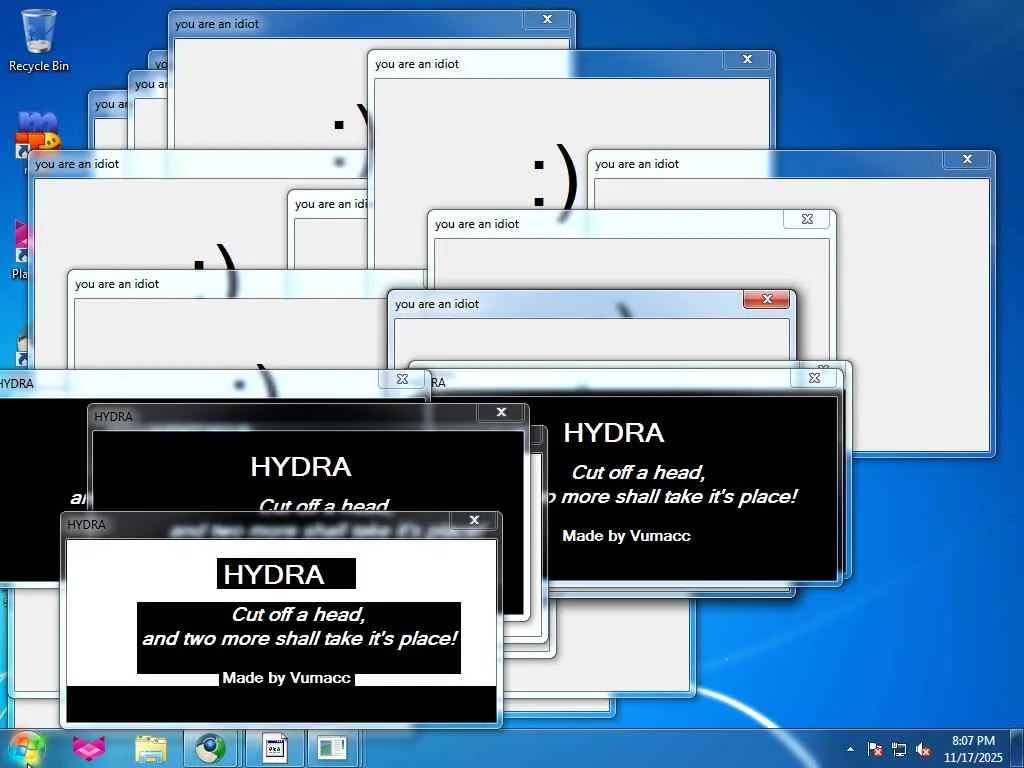Click the Show desktop strip beside the clock
The width and height of the screenshot is (1024, 768).
pos(1017,749)
